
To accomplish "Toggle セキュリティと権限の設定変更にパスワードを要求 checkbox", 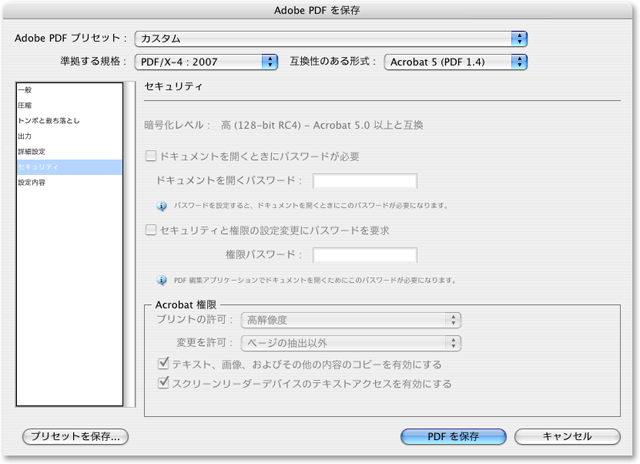I will coord(151,230).
